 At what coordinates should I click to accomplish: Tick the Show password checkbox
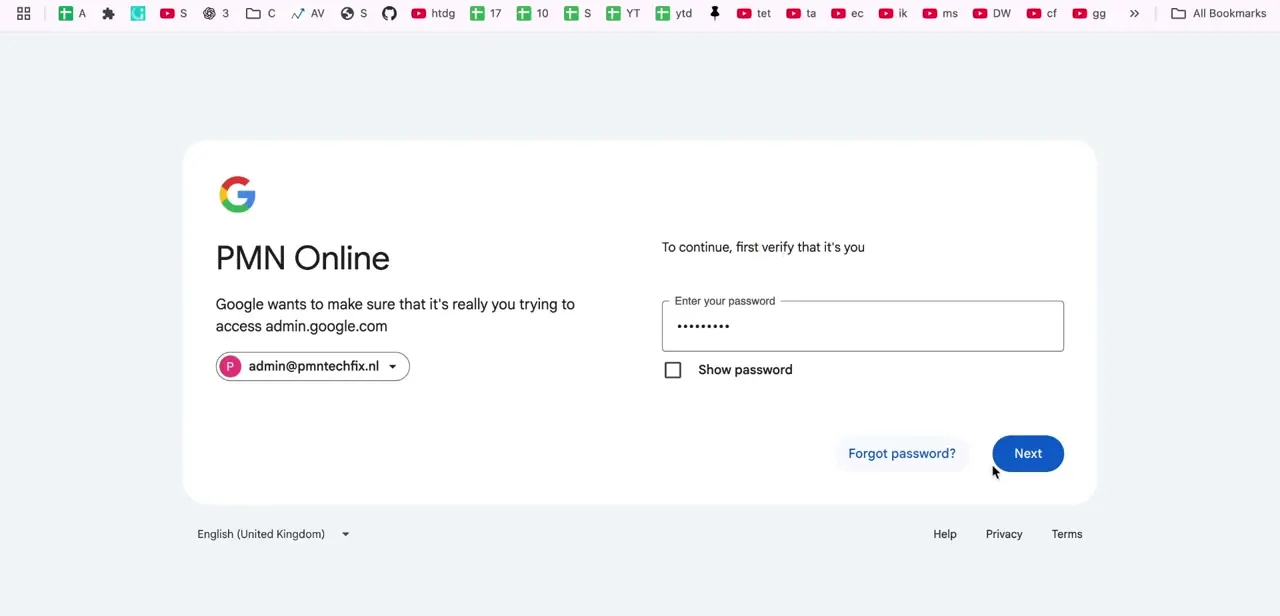tap(673, 370)
